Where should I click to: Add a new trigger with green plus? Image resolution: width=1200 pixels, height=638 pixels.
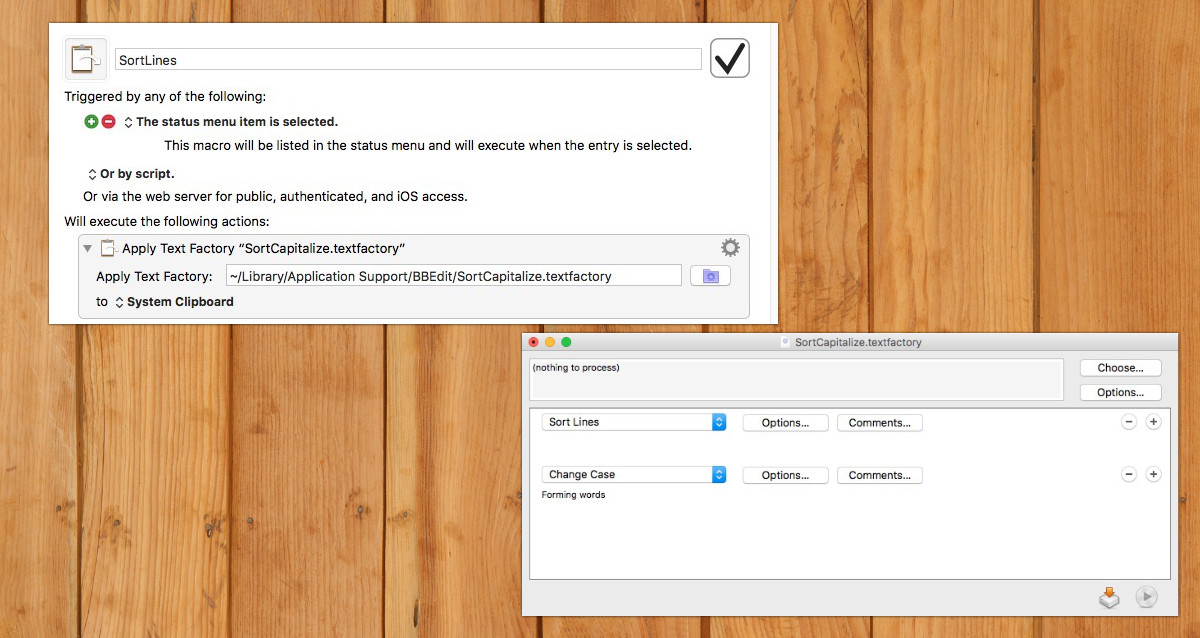pyautogui.click(x=92, y=121)
